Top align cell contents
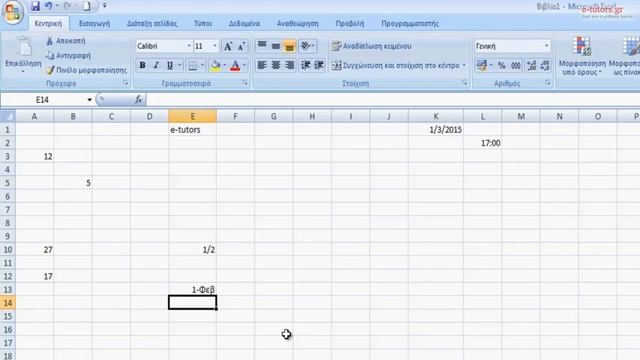Viewport: 640px width, 360px height. pyautogui.click(x=262, y=46)
